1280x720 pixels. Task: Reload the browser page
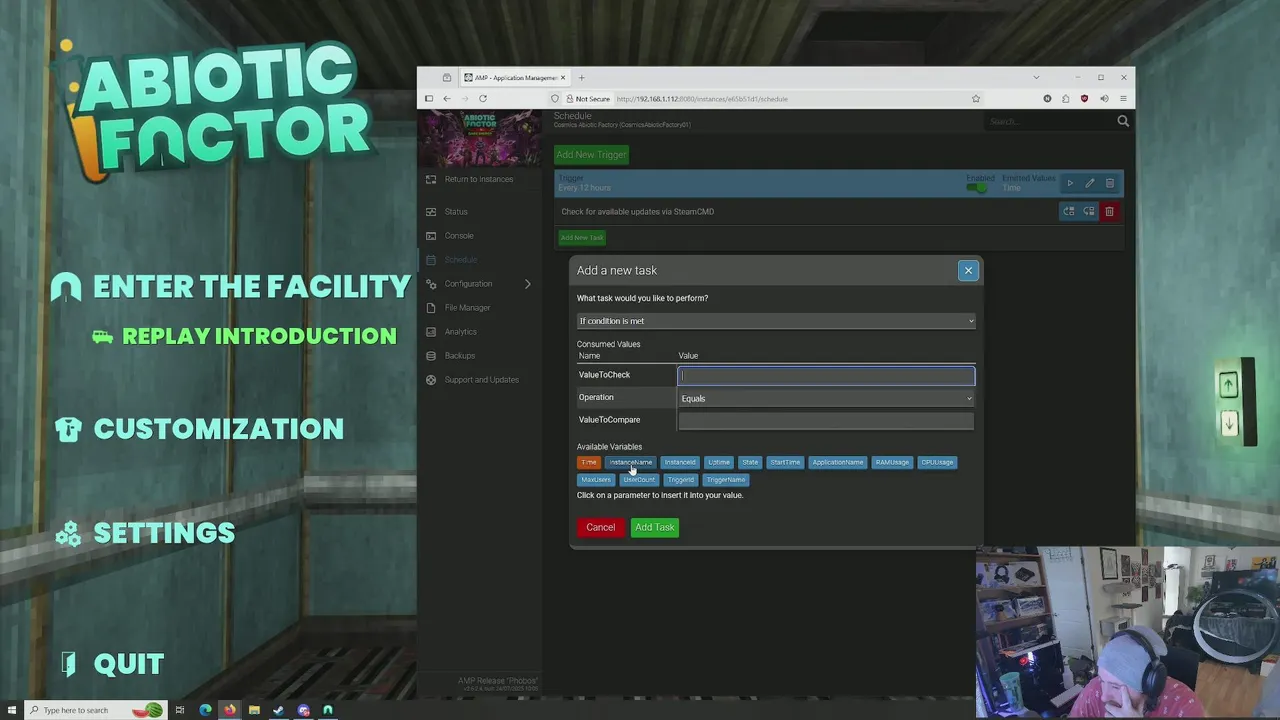pos(483,99)
